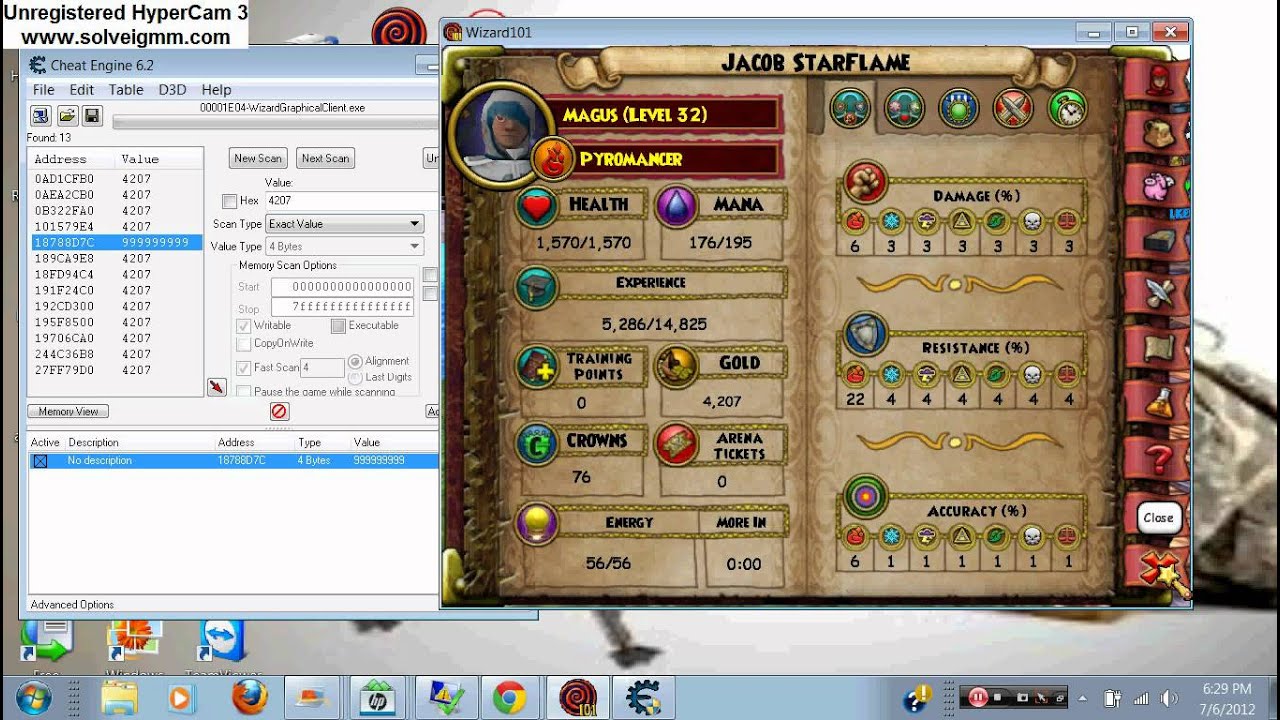Click the green Crowns icon
Image resolution: width=1280 pixels, height=720 pixels.
pyautogui.click(x=538, y=444)
